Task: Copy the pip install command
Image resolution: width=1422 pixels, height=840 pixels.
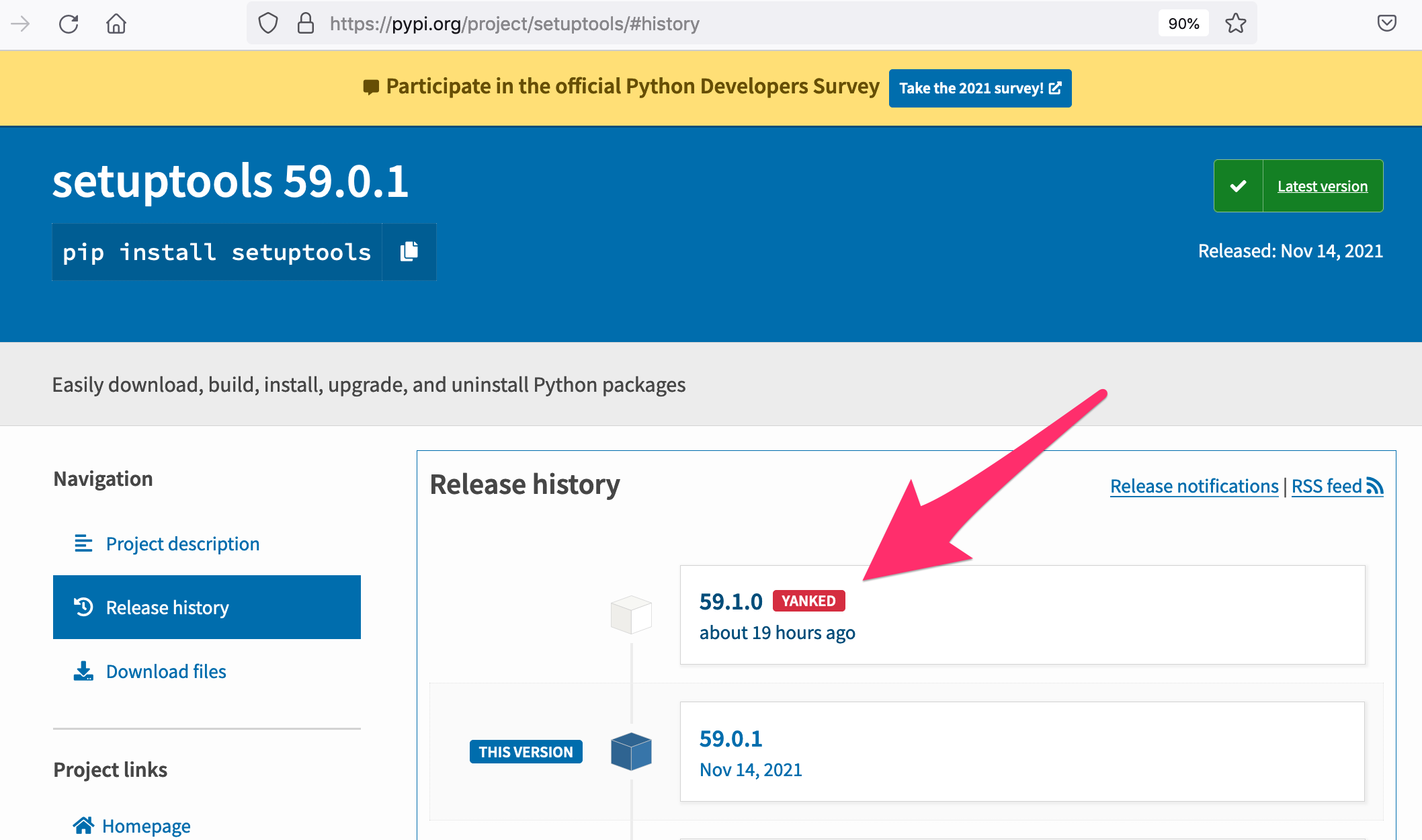Action: tap(409, 251)
